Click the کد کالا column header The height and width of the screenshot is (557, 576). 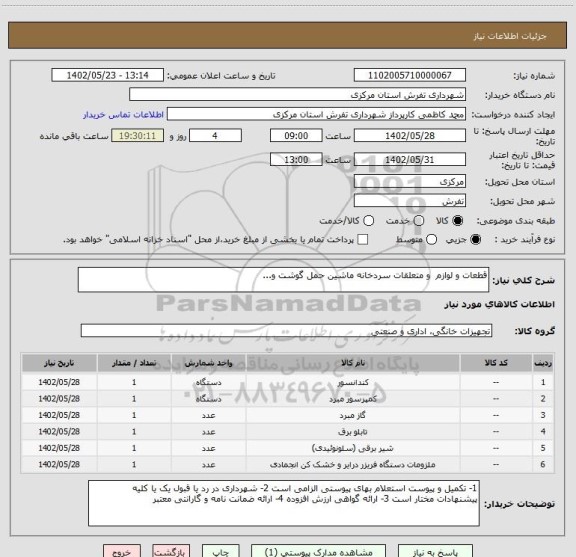(496, 363)
